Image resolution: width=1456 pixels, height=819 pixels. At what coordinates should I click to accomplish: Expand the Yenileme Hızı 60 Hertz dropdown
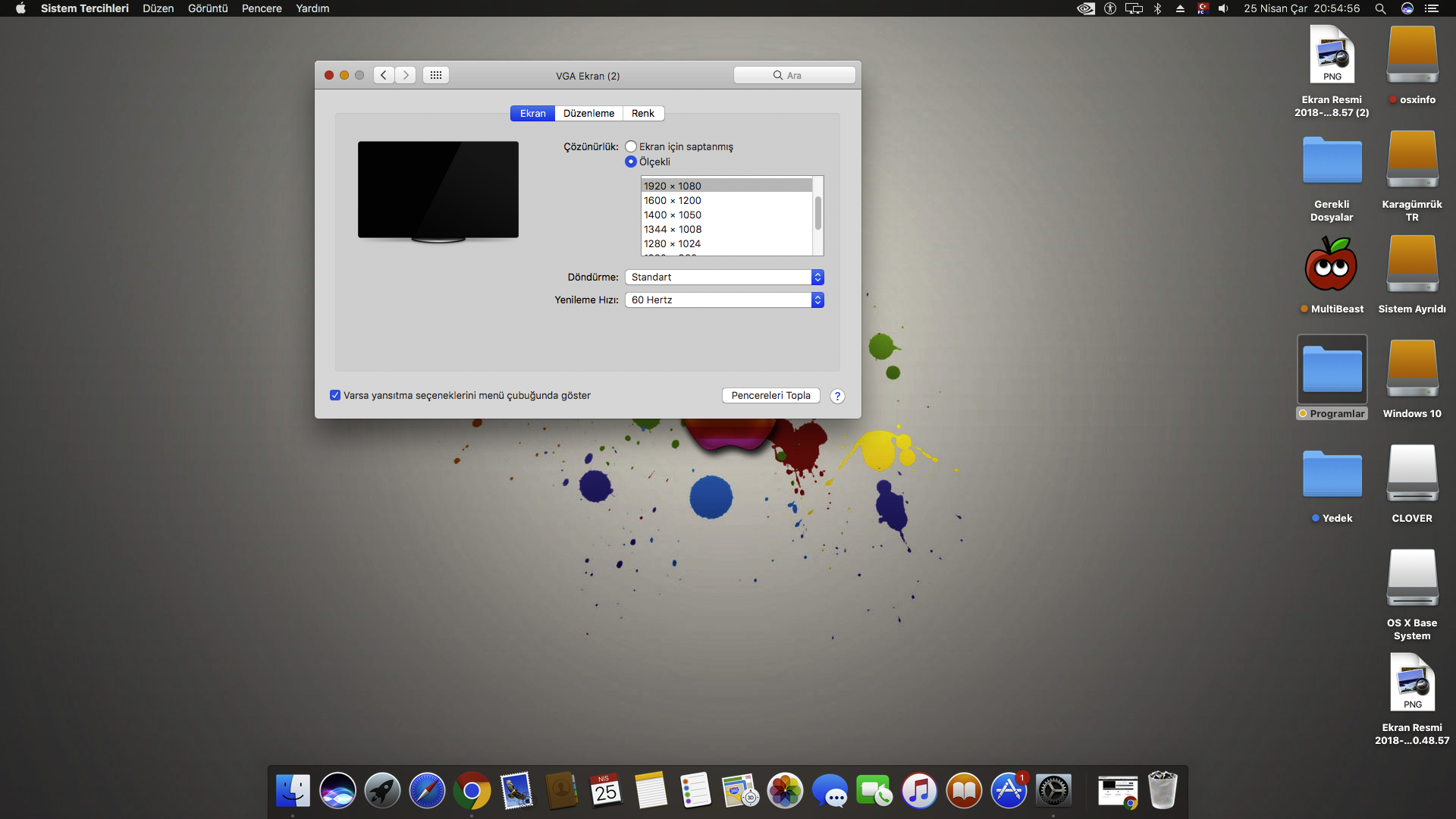[724, 300]
